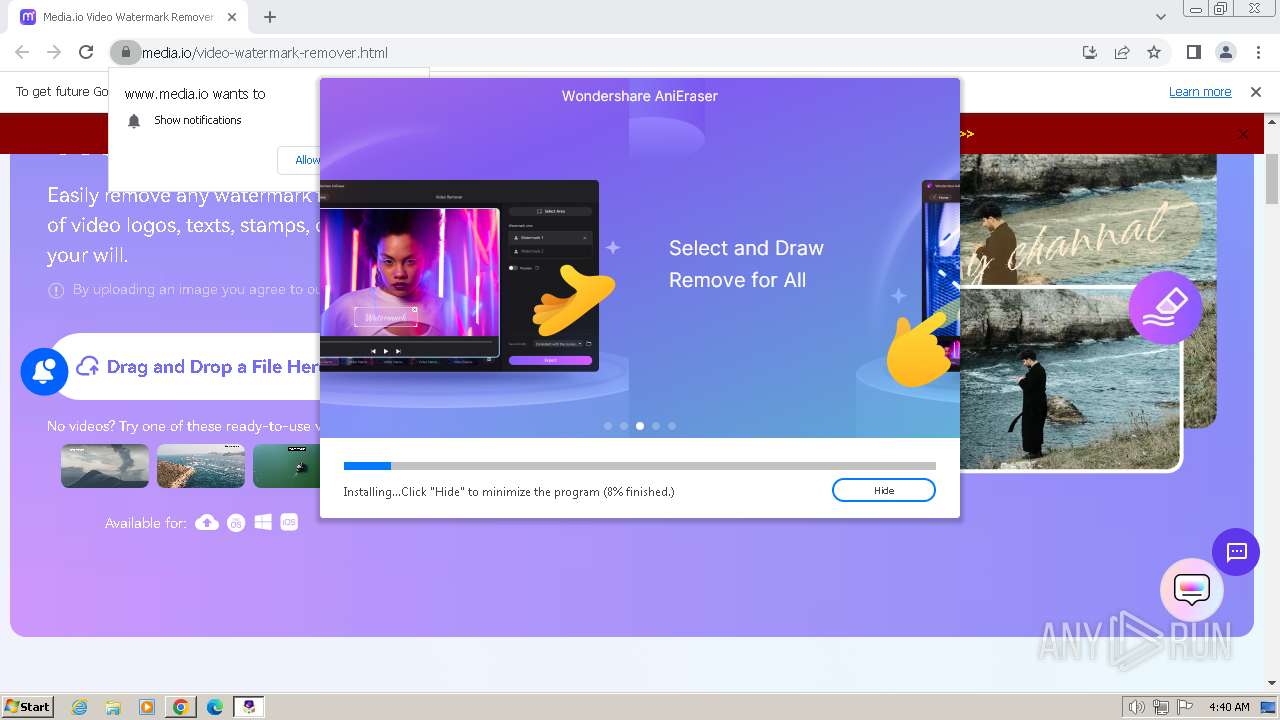The height and width of the screenshot is (720, 1280).
Task: Select the green sample video thumbnail
Action: pos(287,466)
